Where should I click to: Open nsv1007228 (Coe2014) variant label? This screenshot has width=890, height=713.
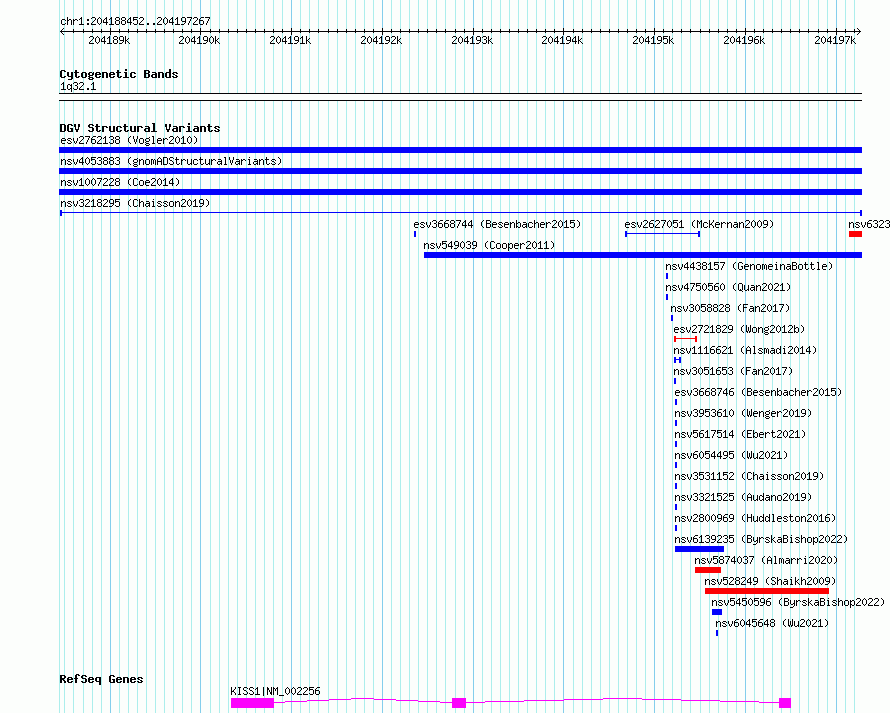pyautogui.click(x=120, y=182)
